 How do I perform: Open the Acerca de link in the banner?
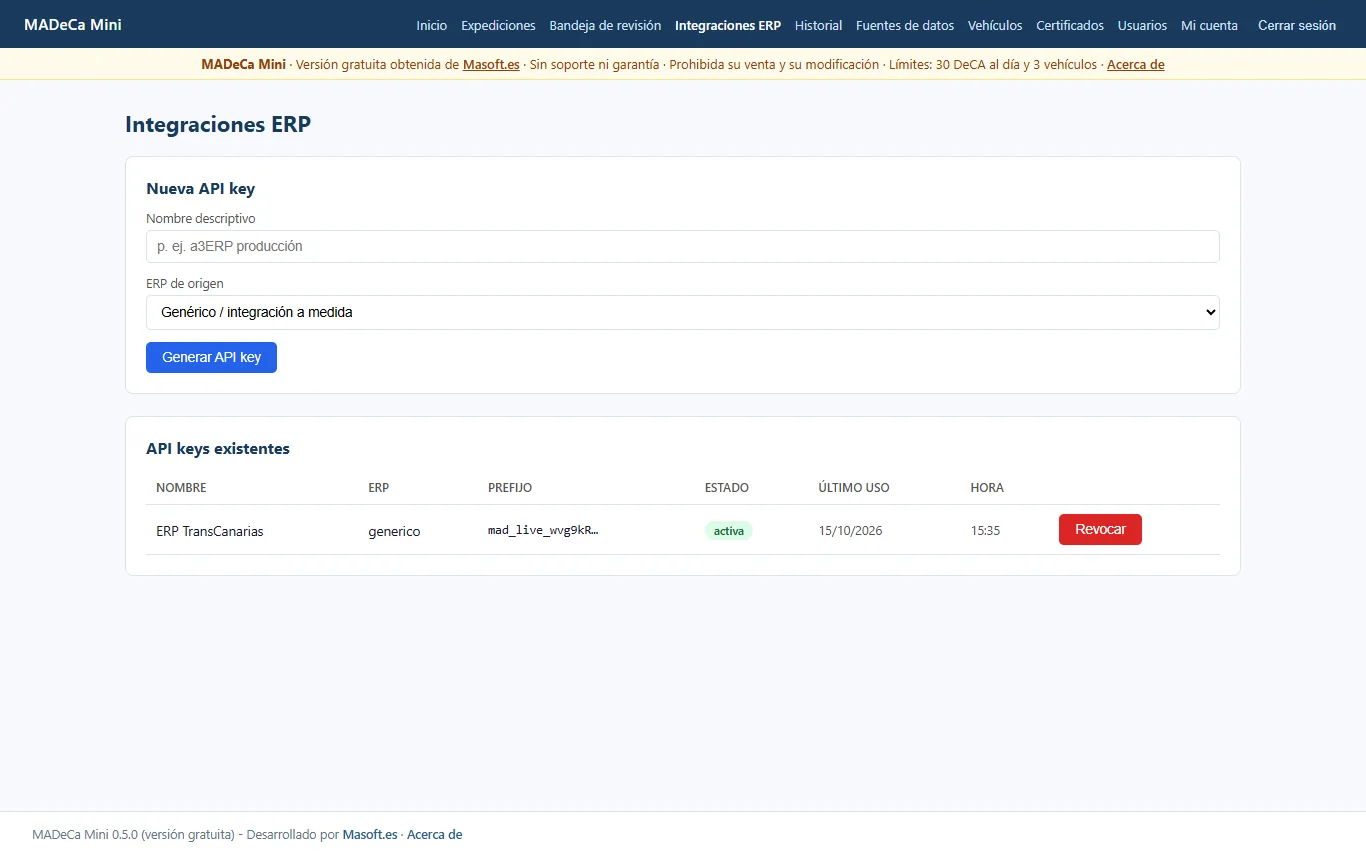tap(1135, 64)
